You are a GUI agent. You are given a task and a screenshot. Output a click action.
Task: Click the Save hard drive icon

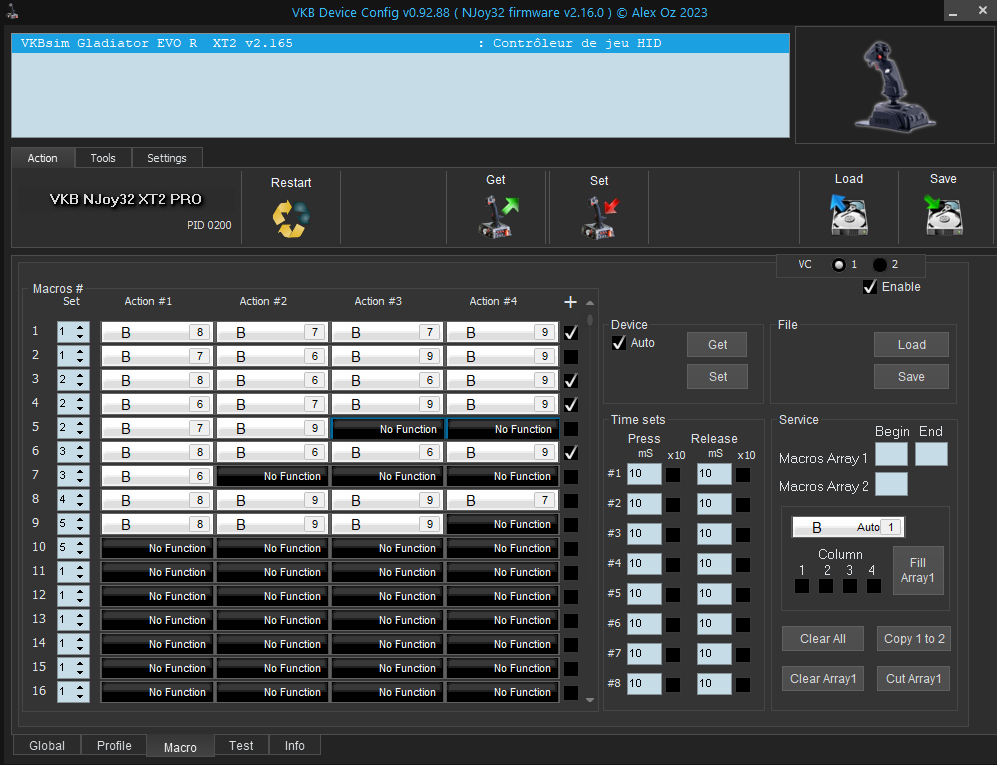coord(944,215)
